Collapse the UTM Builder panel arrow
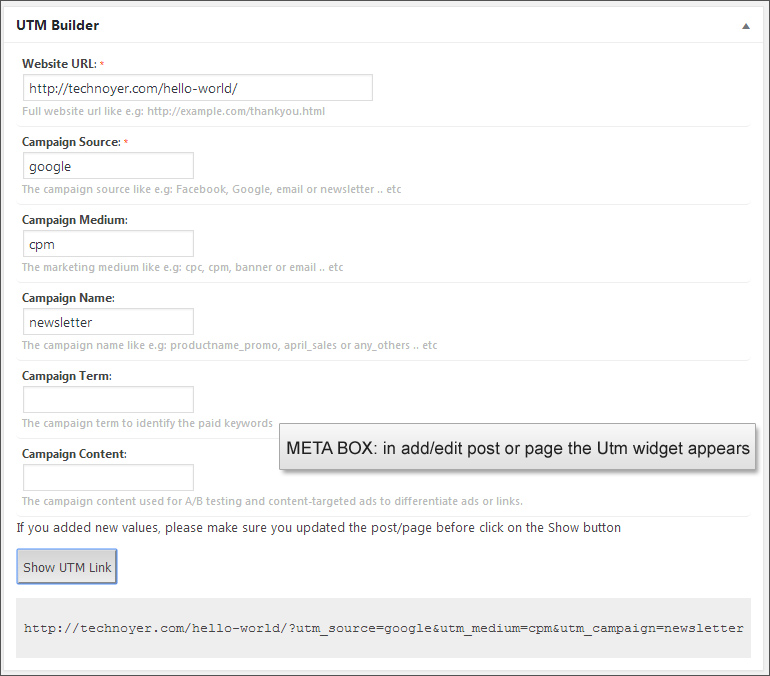Screen dimensions: 770x676 click(745, 26)
